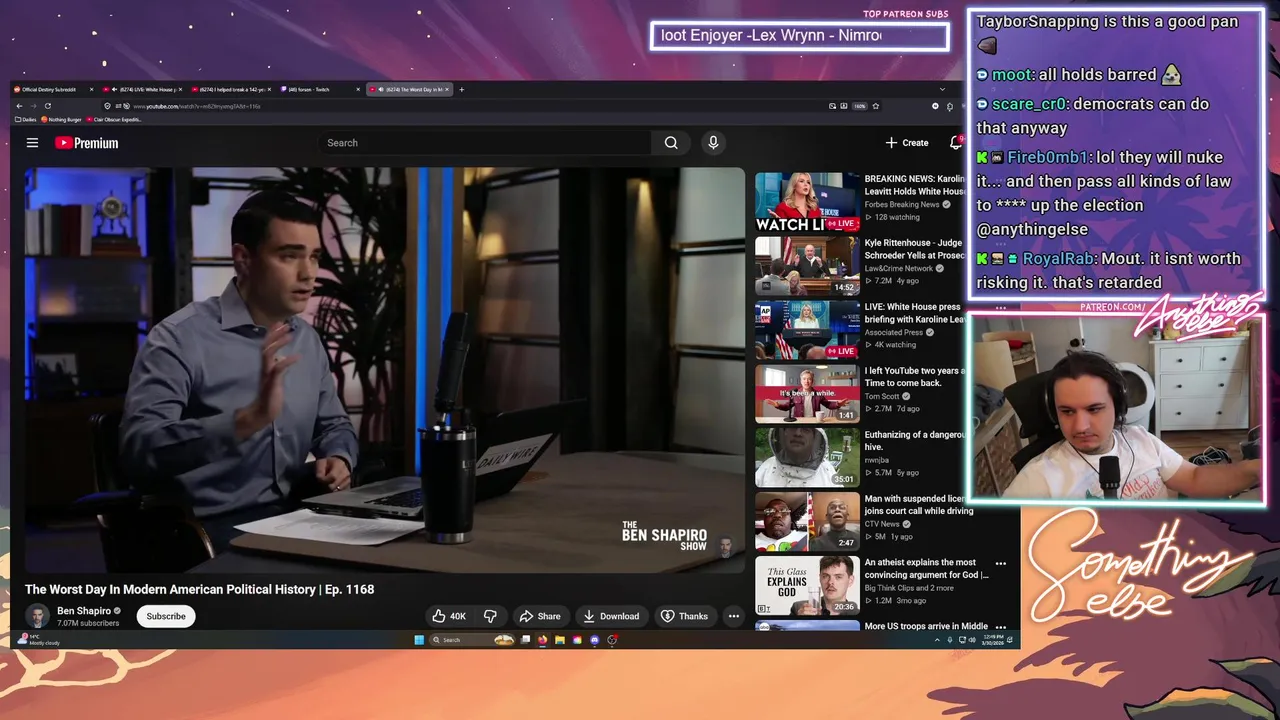Open Euthanizing a dangerous hive thumbnail

point(807,458)
